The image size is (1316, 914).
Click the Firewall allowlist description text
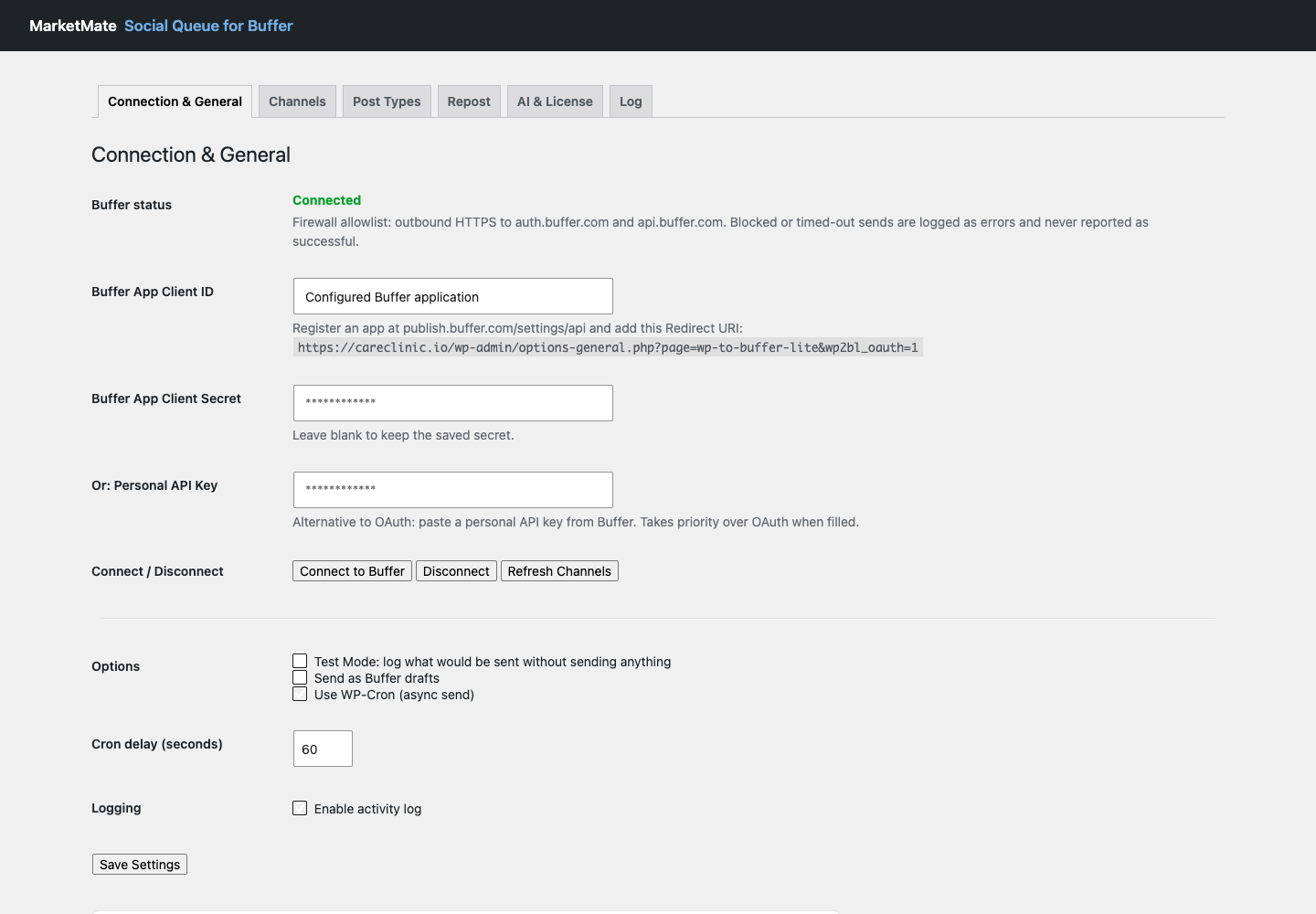point(720,231)
